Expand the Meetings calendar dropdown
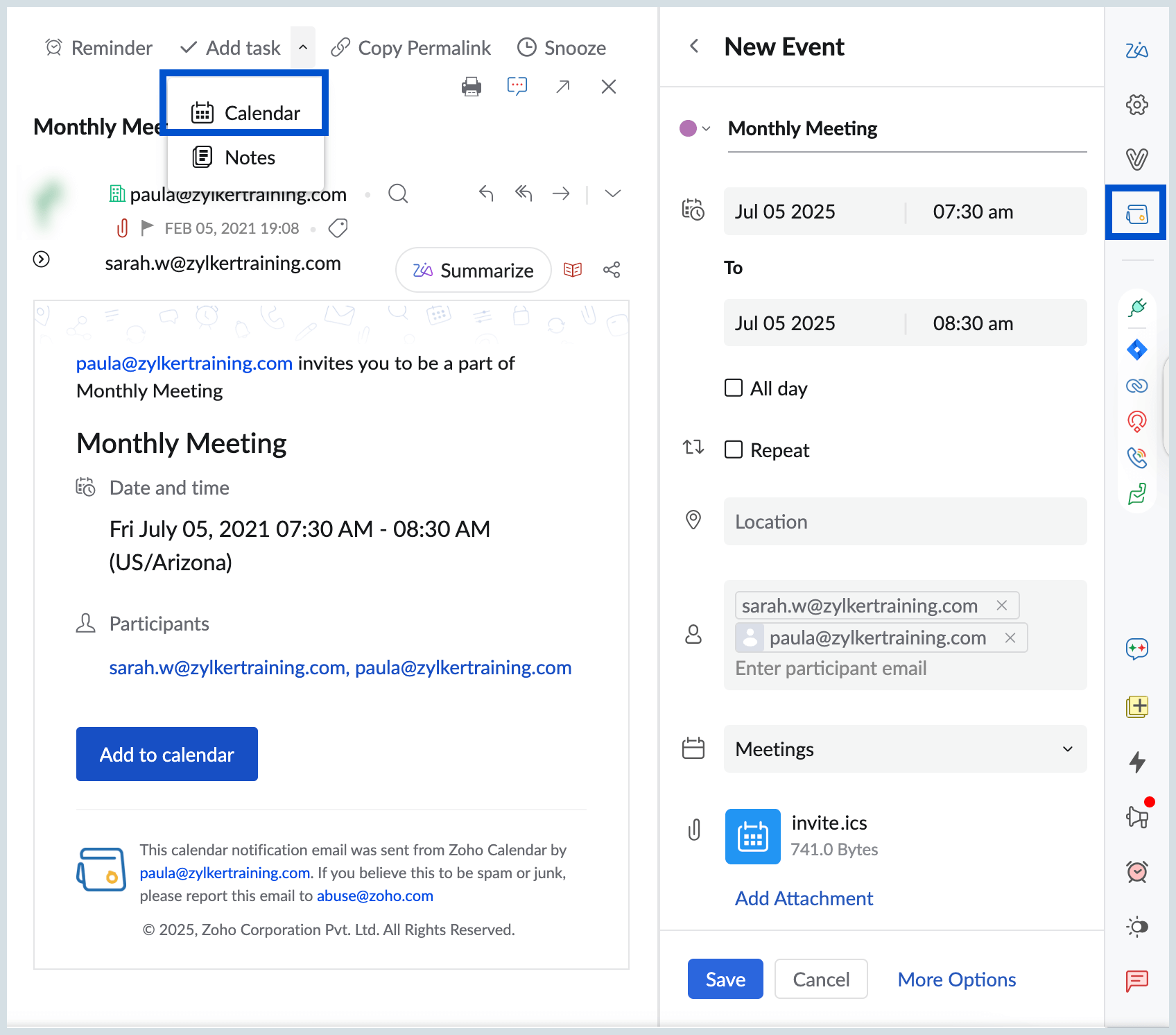This screenshot has width=1176, height=1035. [1066, 749]
